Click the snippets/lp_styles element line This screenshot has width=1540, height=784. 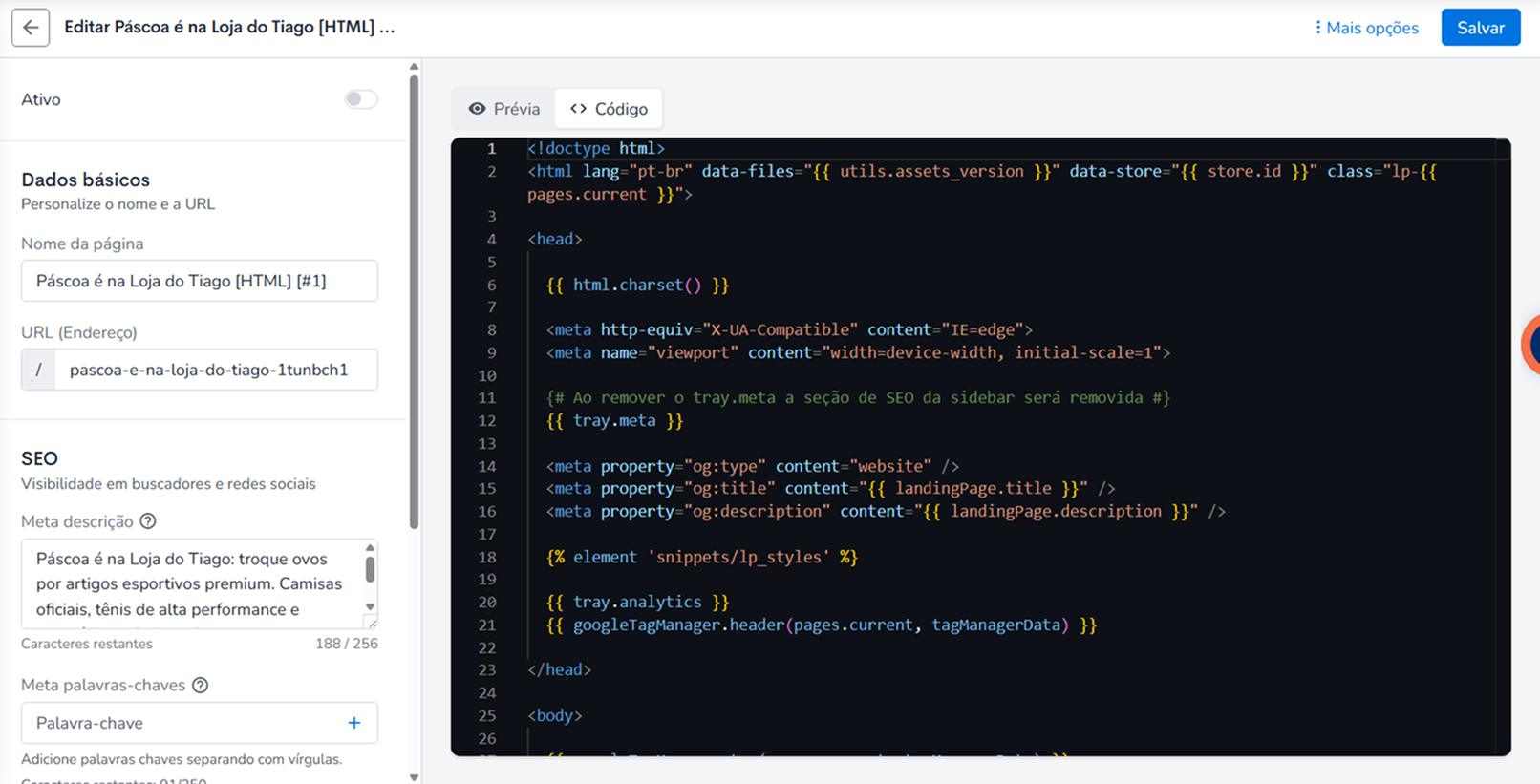[x=702, y=557]
